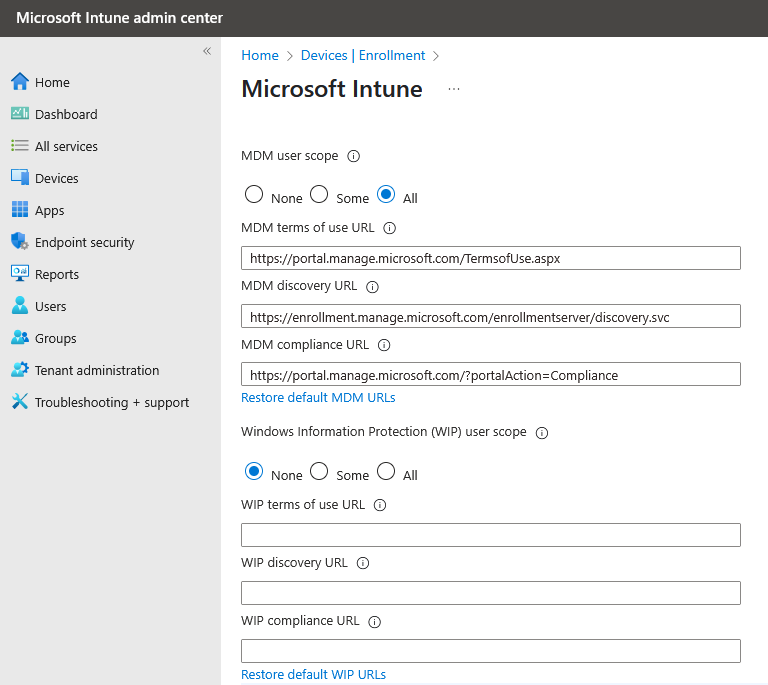The width and height of the screenshot is (768, 685).
Task: Click info icon next to MDM user scope
Action: [x=353, y=156]
